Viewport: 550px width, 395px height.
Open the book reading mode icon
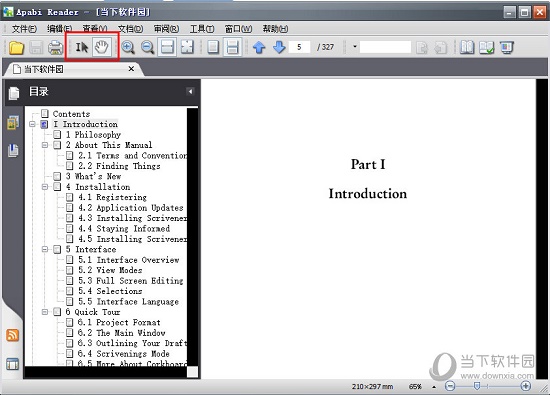(467, 47)
